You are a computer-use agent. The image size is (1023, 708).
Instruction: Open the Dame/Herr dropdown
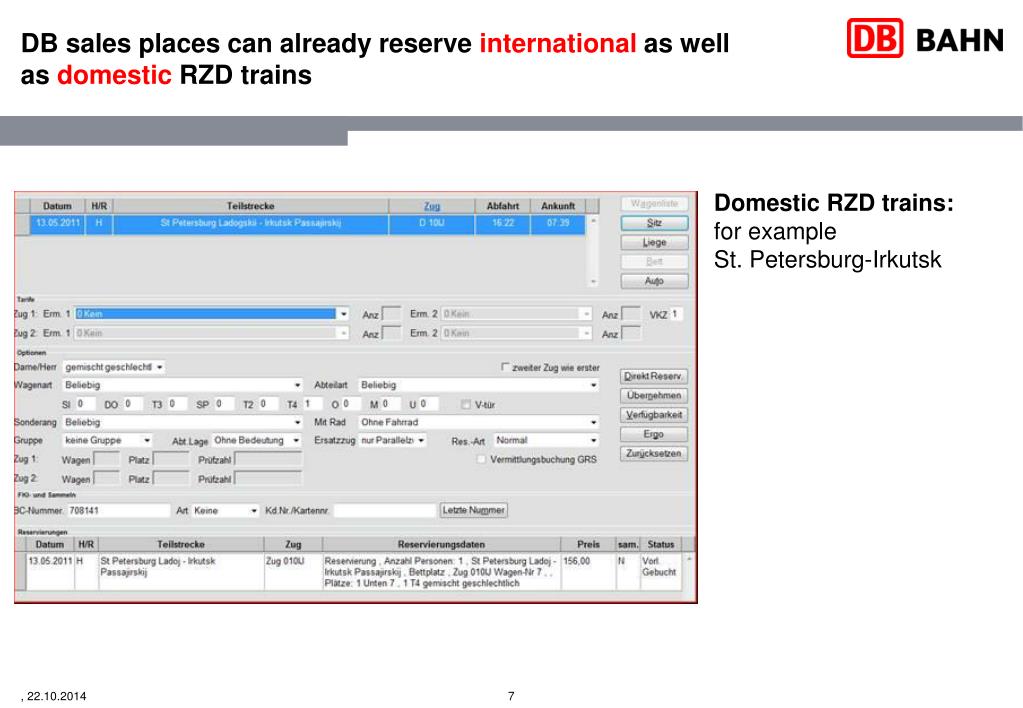coord(159,367)
